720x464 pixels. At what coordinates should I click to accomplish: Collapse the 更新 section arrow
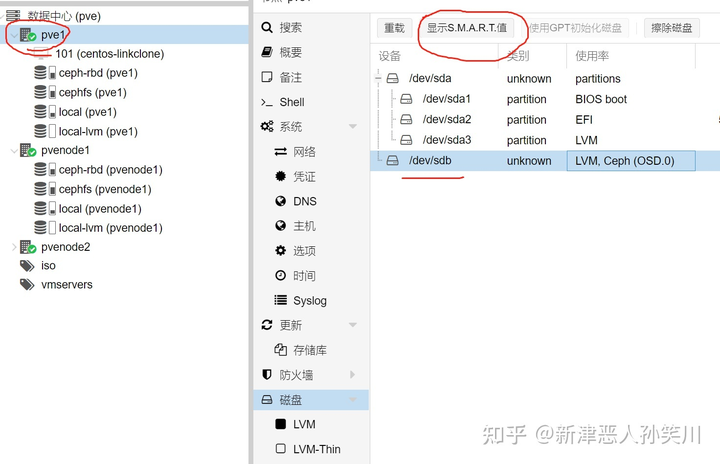353,325
